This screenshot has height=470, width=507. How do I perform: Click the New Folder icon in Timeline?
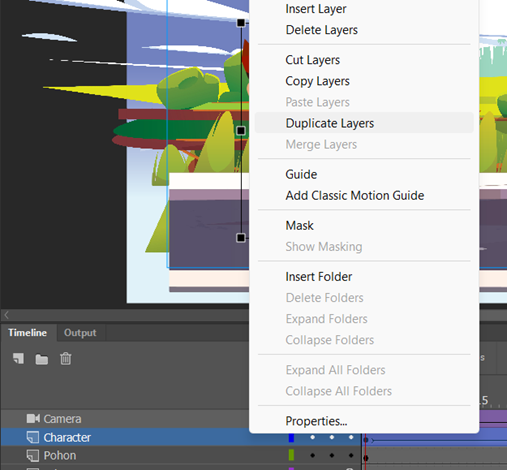pyautogui.click(x=42, y=359)
